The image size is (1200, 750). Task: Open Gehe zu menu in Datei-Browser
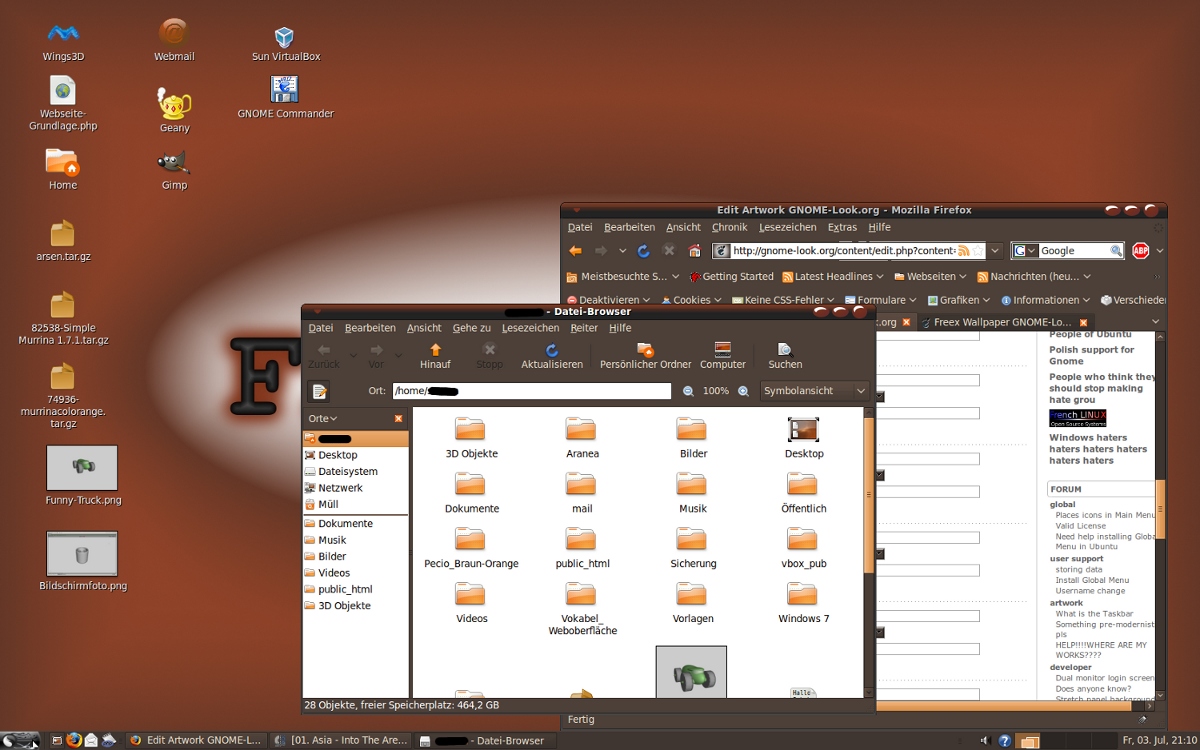coord(471,328)
